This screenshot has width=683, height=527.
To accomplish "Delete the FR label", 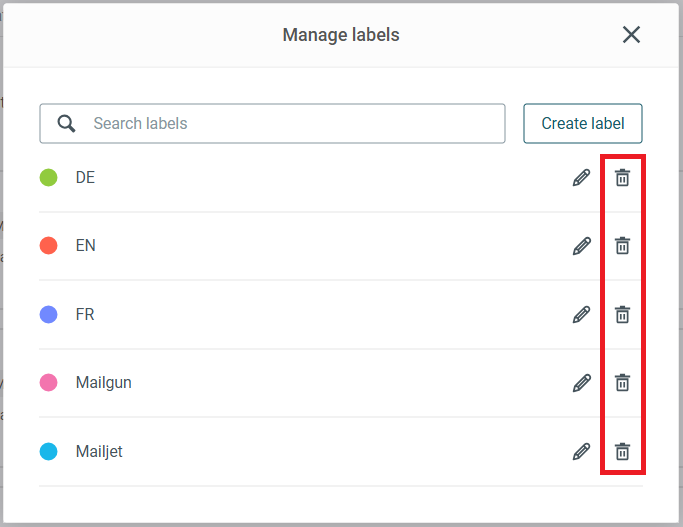I will click(x=622, y=314).
